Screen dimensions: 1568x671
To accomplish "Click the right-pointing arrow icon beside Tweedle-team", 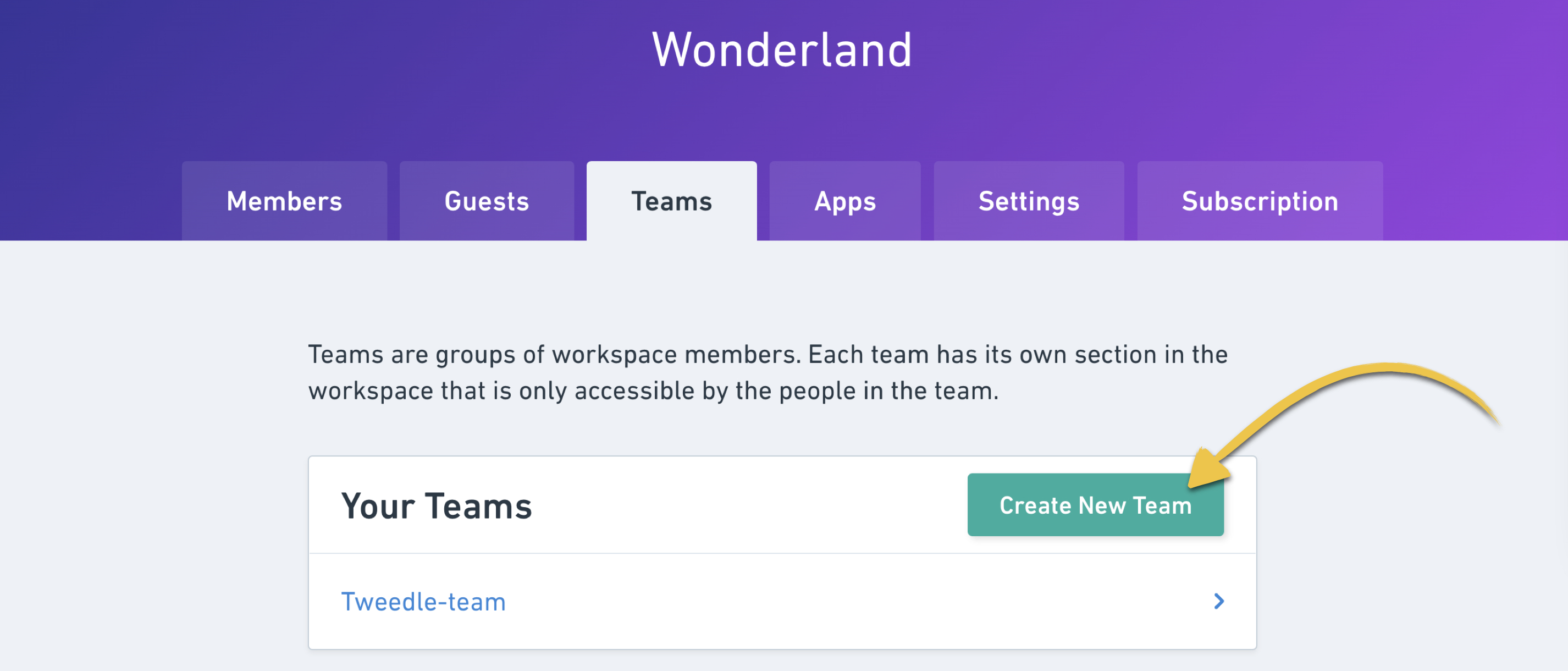I will [x=1219, y=602].
